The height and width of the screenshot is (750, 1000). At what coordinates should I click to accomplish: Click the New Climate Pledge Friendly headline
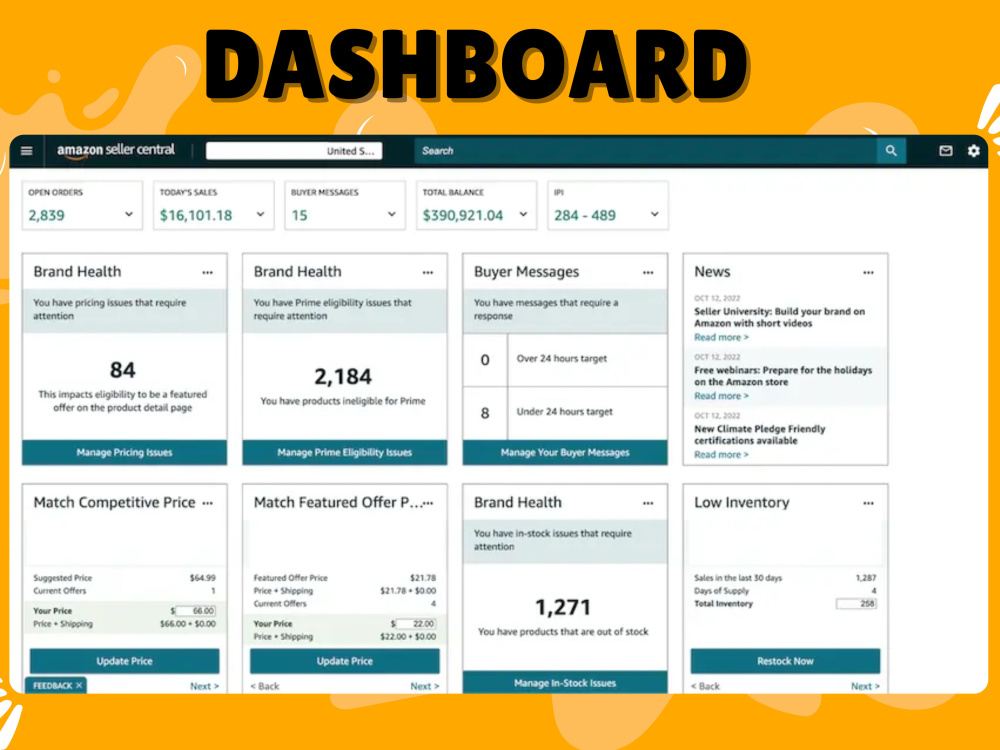click(x=760, y=435)
